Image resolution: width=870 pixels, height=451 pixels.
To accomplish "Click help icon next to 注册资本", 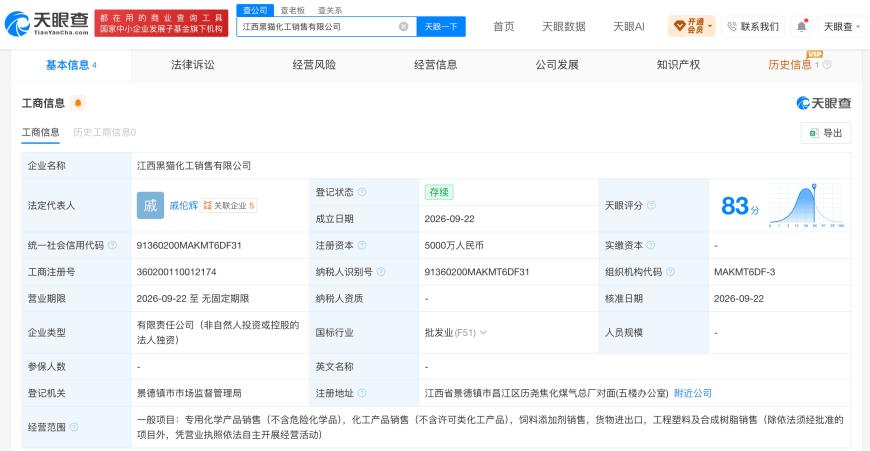I will tap(362, 245).
